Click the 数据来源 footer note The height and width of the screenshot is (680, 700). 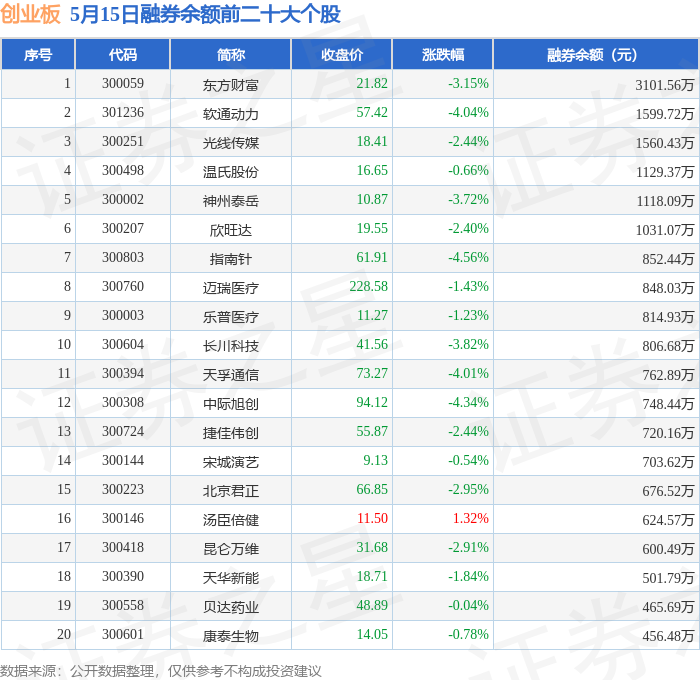pos(161,671)
